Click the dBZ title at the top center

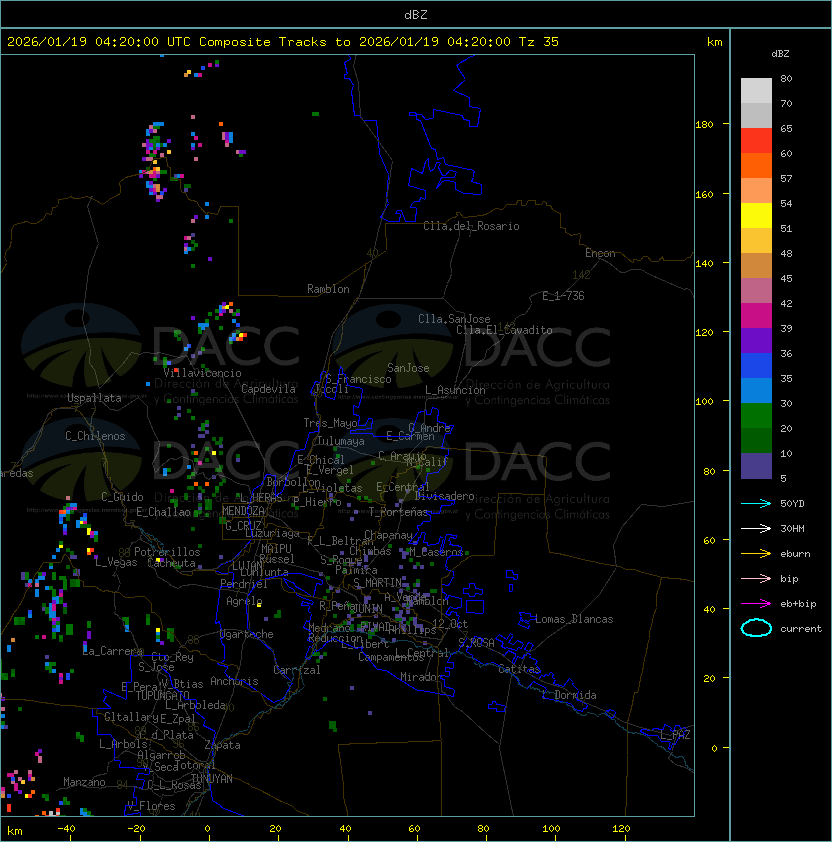[415, 14]
